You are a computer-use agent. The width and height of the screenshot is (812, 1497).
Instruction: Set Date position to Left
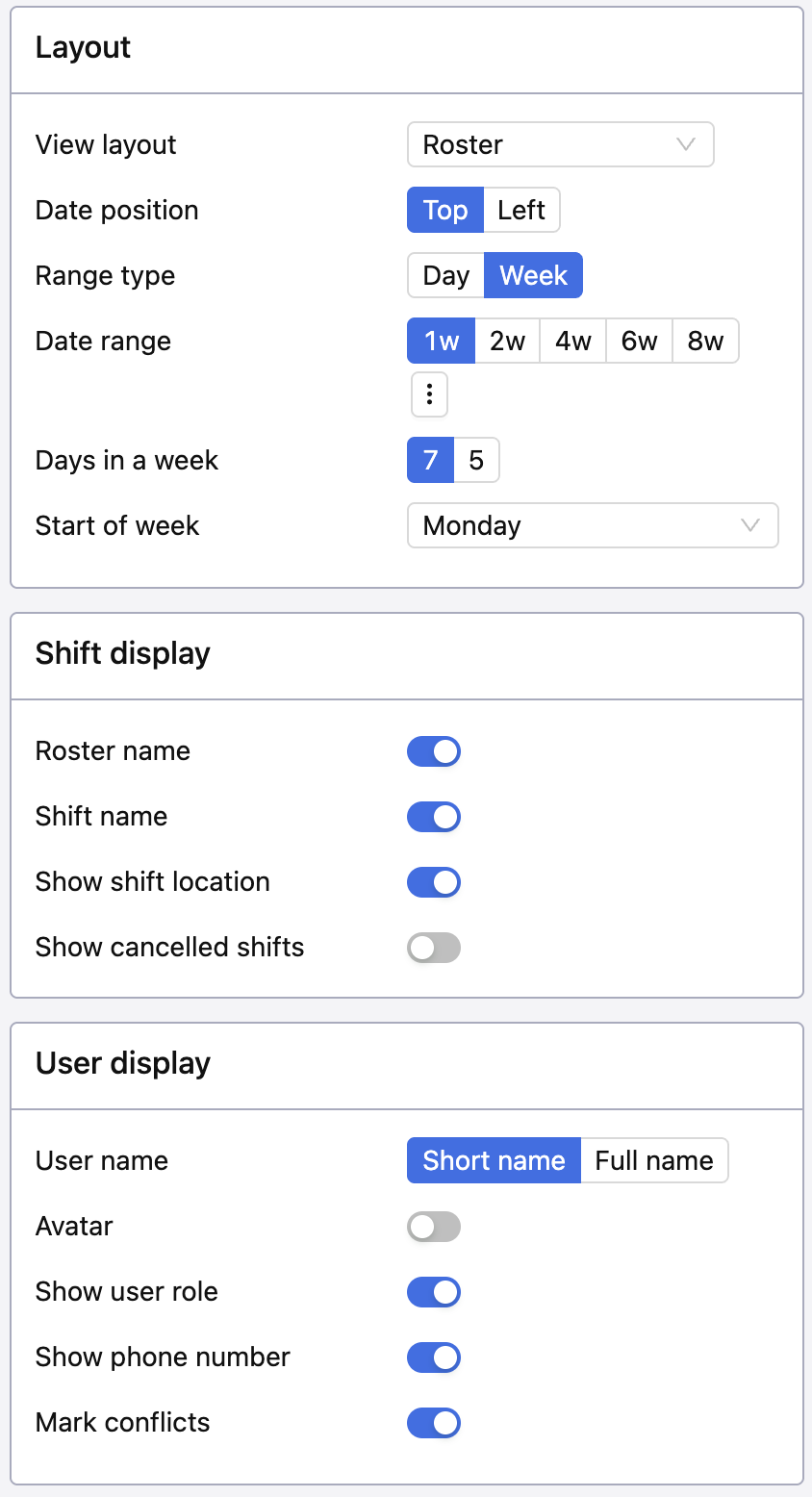[521, 210]
